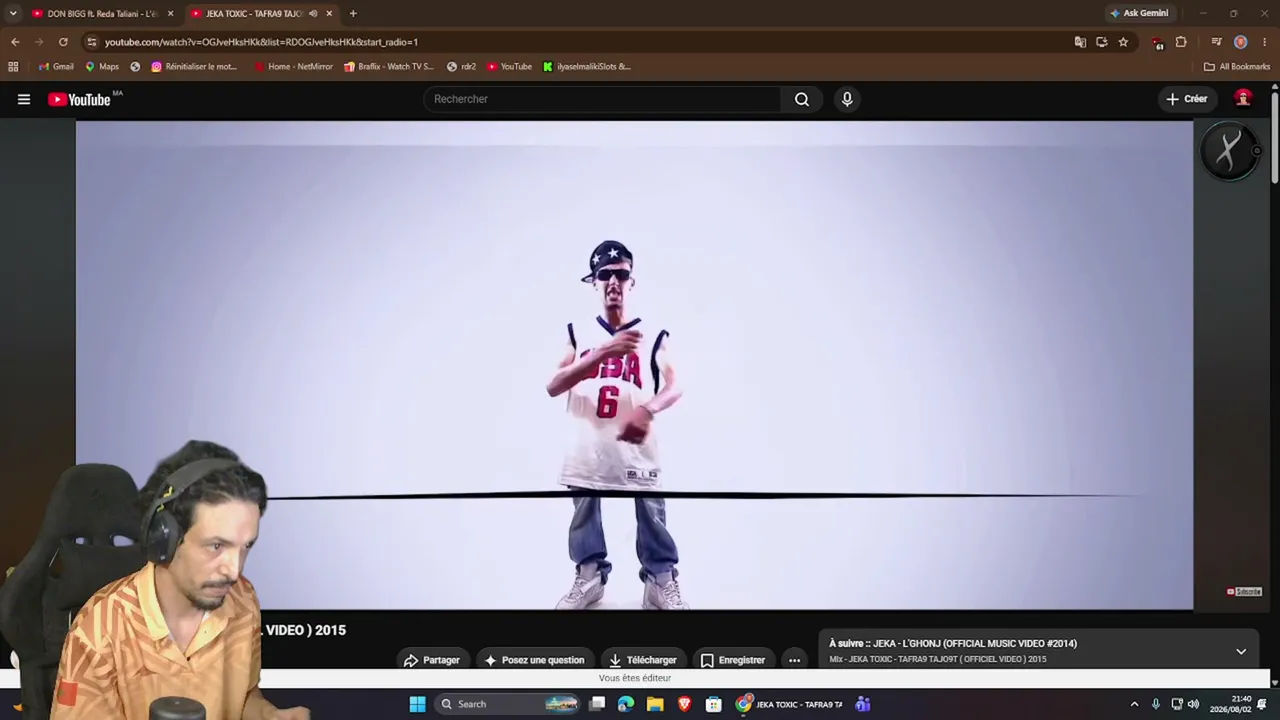This screenshot has height=720, width=1280.
Task: Open the ilyaselmalikiSlots bookmark
Action: click(587, 67)
